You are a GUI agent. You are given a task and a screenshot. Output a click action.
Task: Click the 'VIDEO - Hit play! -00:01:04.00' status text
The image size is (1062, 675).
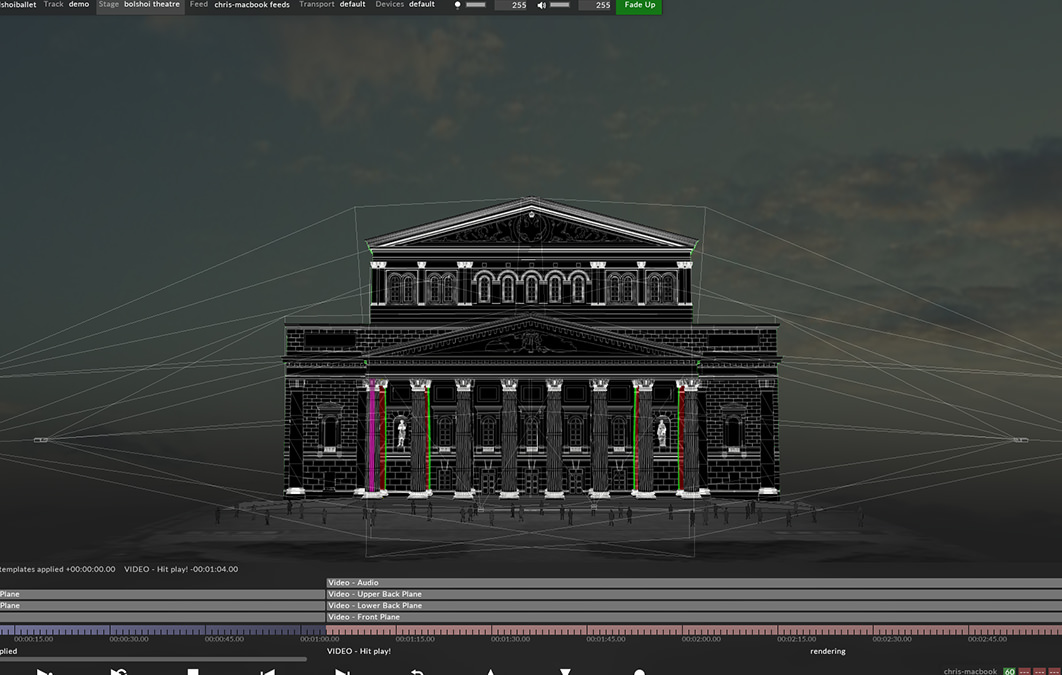[181, 569]
